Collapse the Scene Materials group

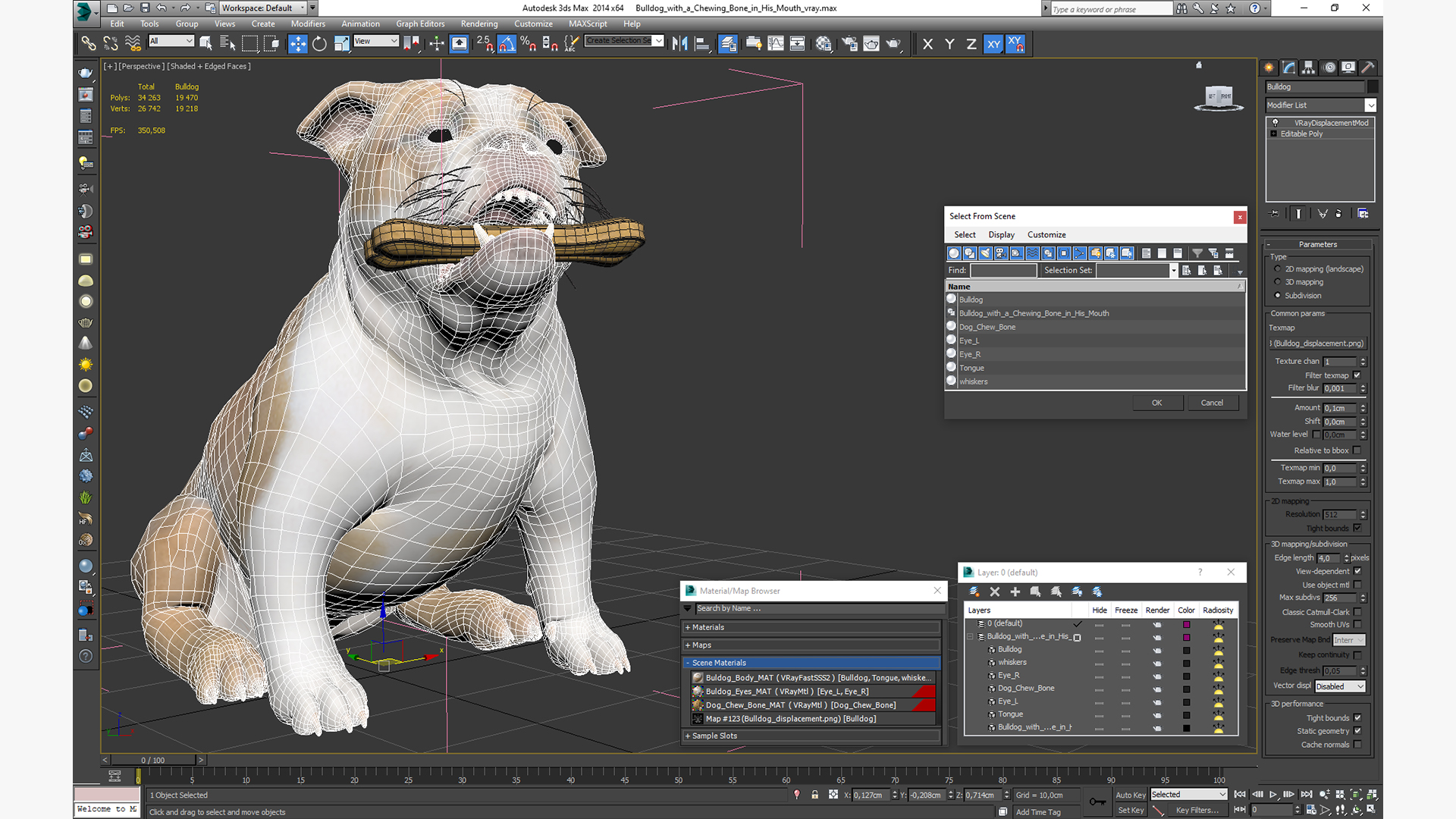click(x=812, y=663)
